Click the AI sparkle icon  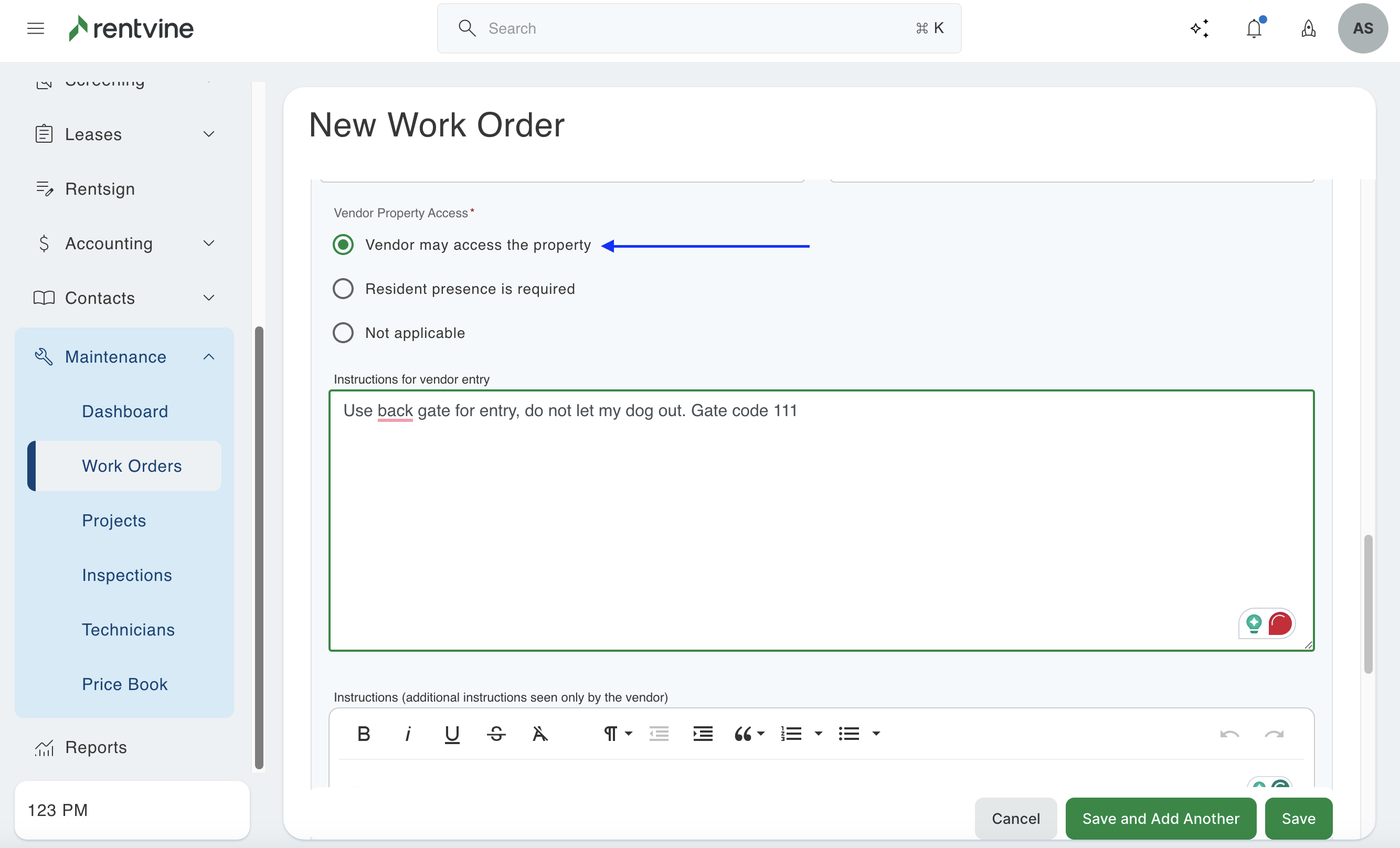pos(1200,28)
